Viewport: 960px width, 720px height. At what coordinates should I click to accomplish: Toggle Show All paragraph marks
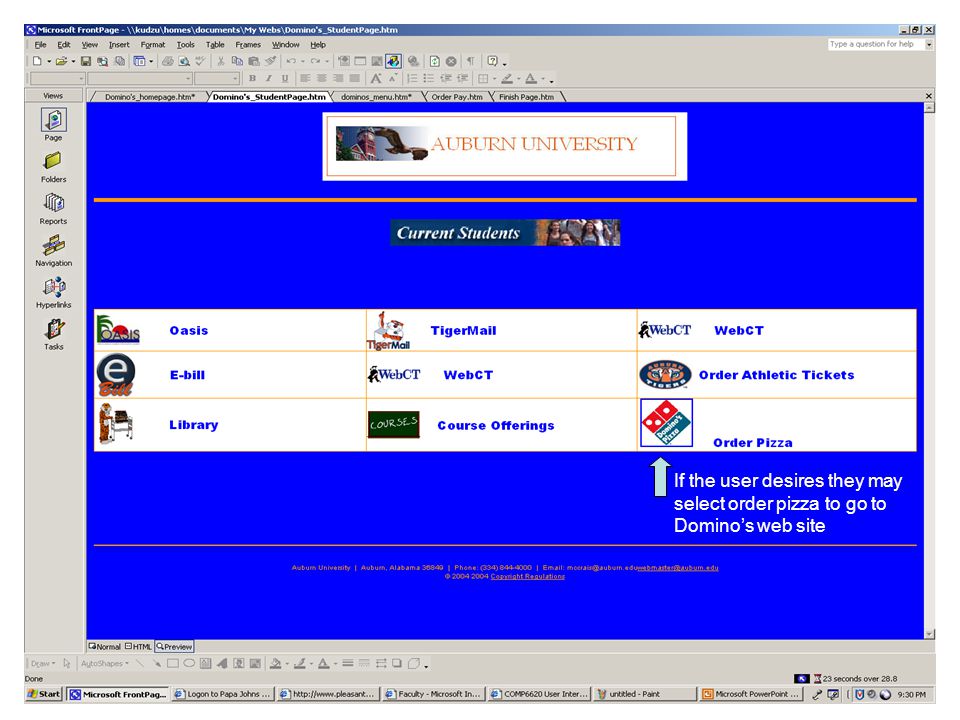[471, 61]
